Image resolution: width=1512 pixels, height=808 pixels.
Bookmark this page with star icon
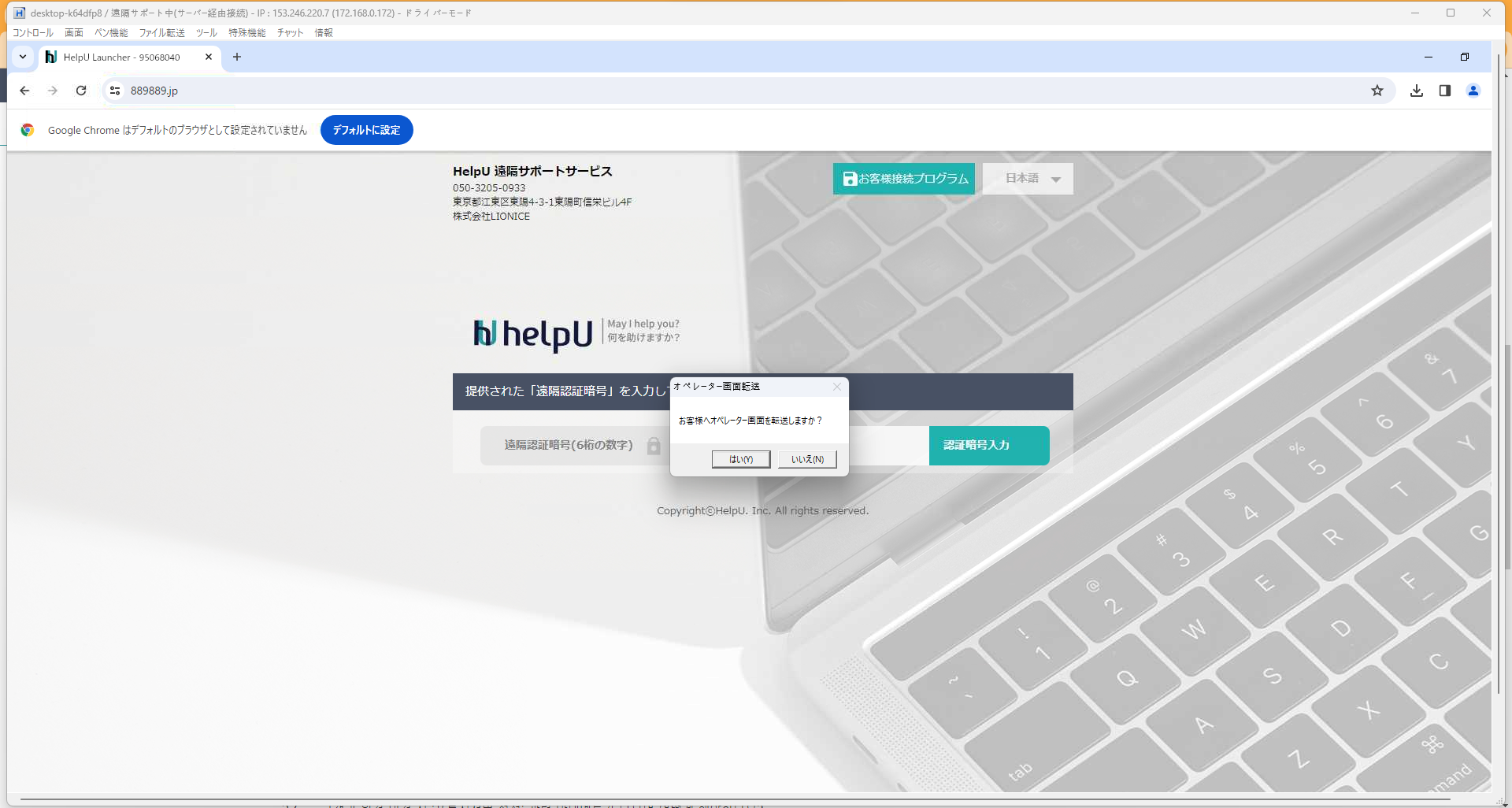(1377, 91)
